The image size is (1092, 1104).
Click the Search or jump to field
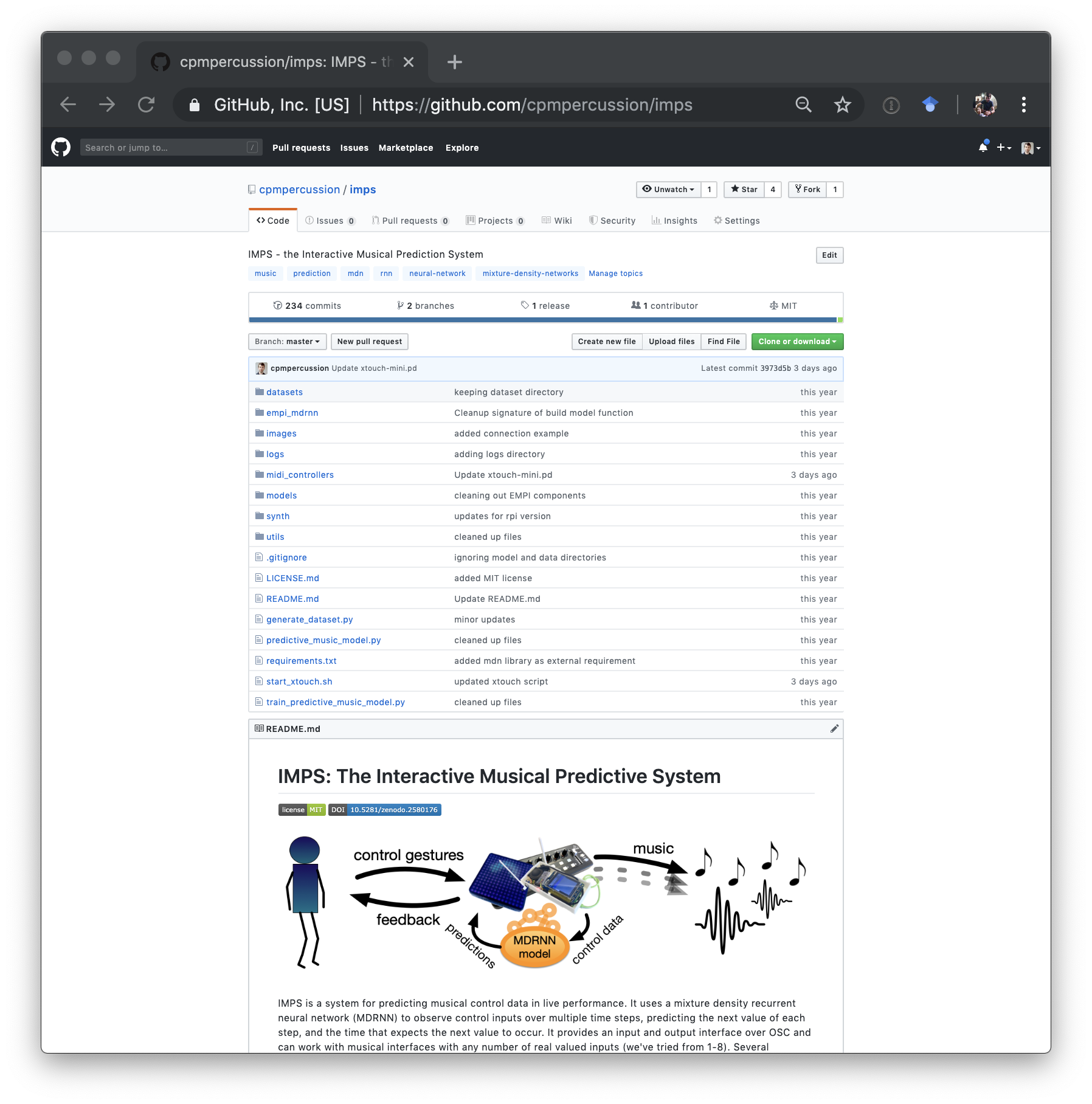(x=171, y=148)
